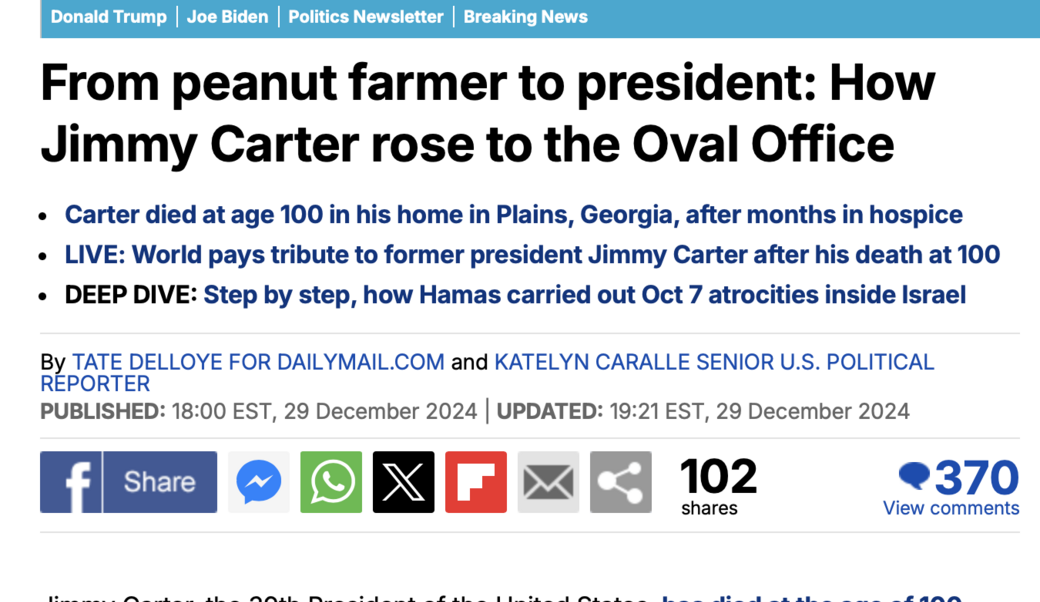Open the Politics Newsletter section
Image resolution: width=1040 pixels, height=602 pixels.
point(365,16)
